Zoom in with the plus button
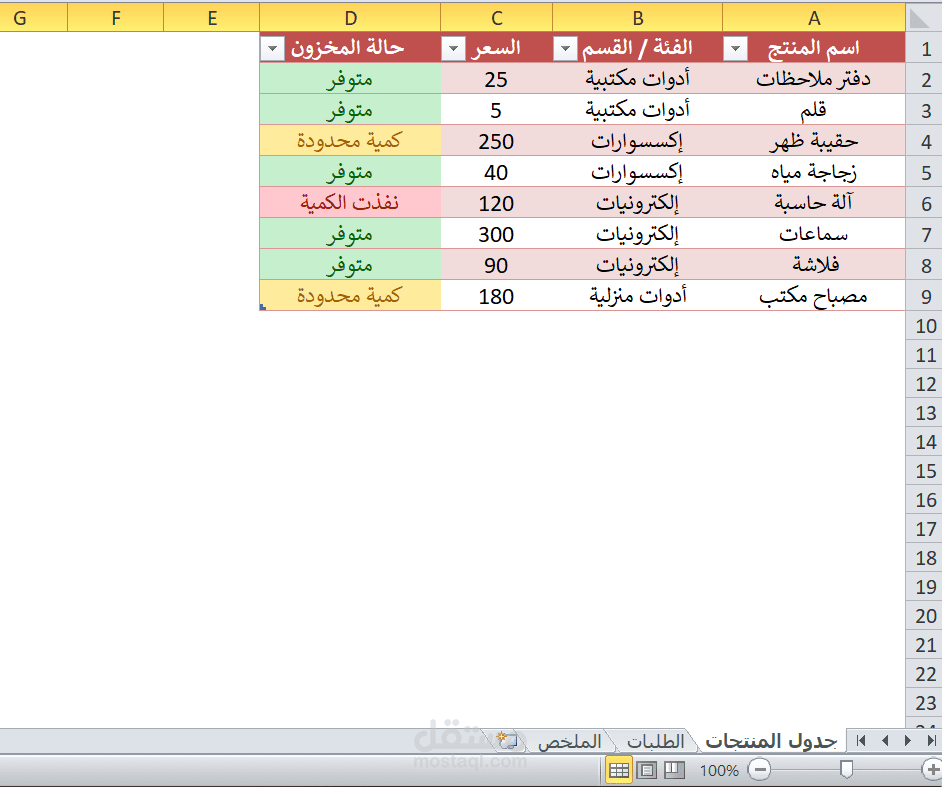Viewport: 942px width, 787px height. click(x=932, y=770)
